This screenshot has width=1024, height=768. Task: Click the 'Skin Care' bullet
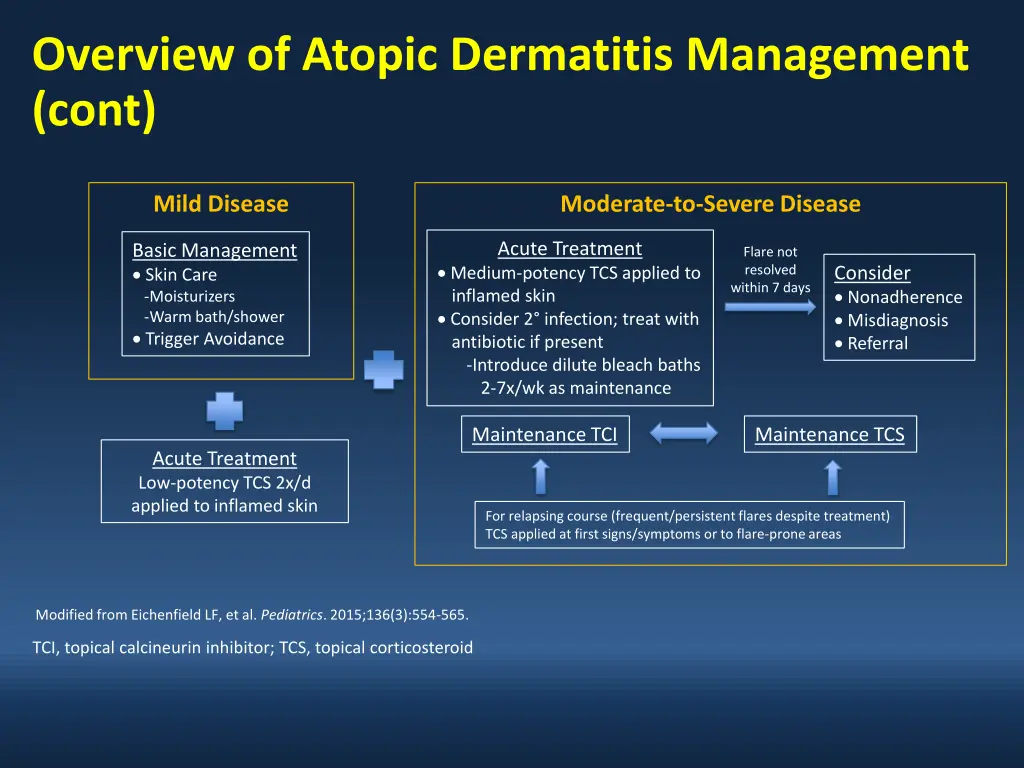click(x=174, y=275)
